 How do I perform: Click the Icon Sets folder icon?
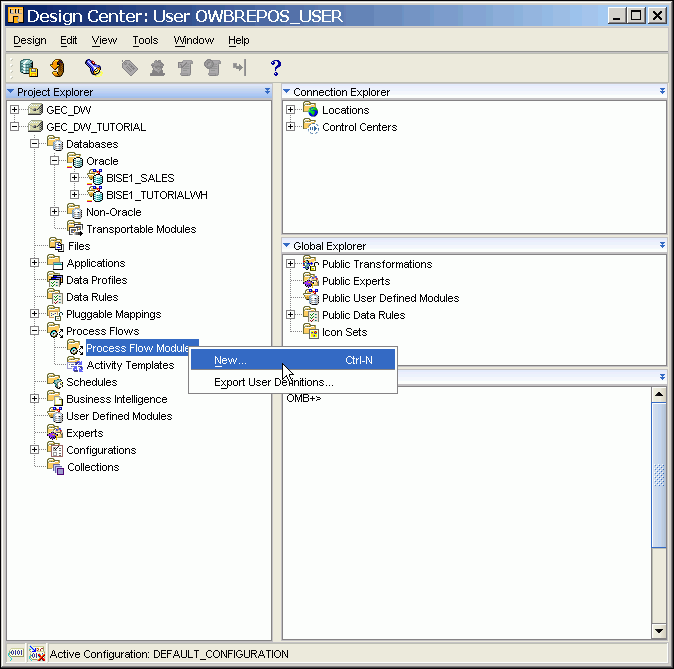point(310,332)
